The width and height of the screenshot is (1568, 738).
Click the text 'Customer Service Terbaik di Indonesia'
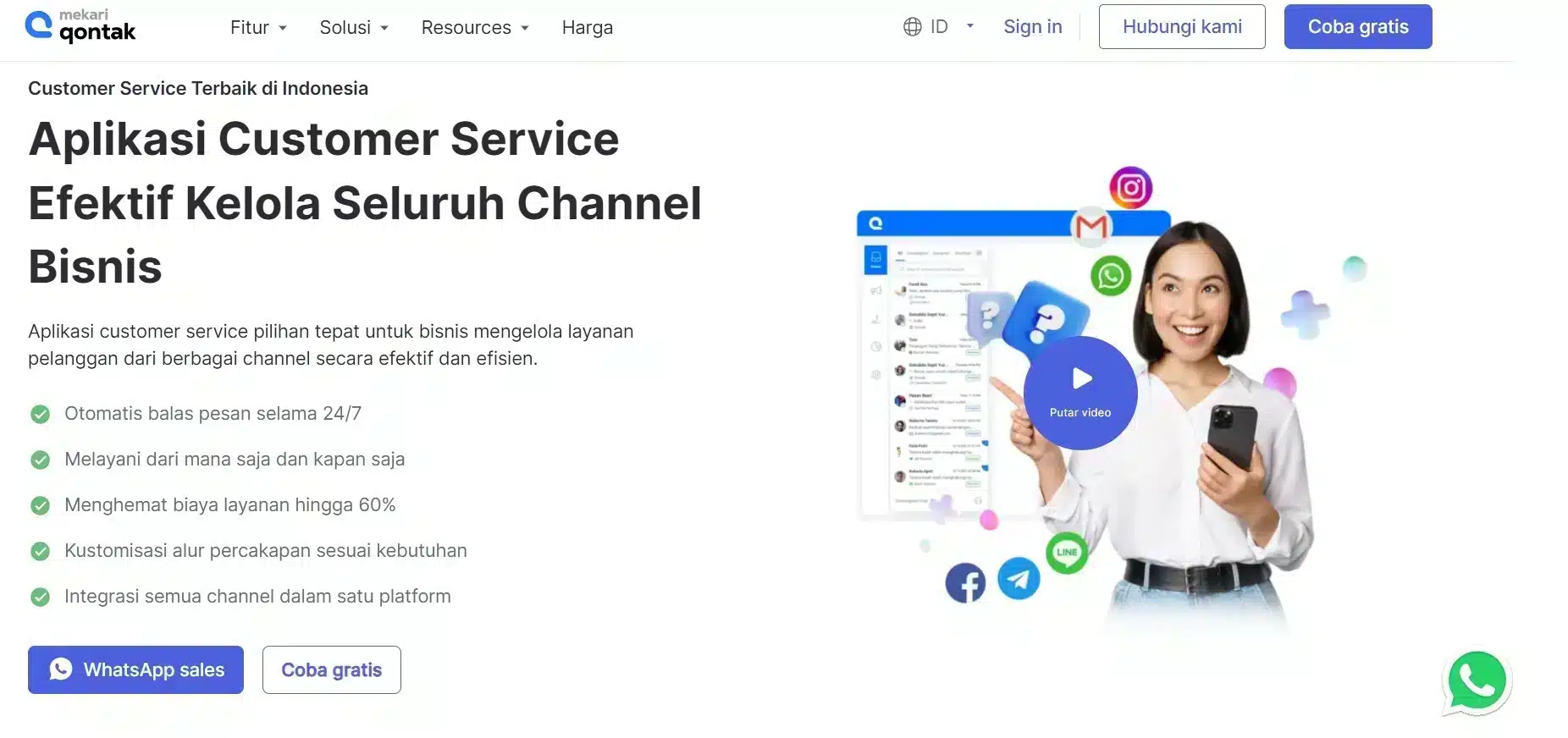[198, 88]
